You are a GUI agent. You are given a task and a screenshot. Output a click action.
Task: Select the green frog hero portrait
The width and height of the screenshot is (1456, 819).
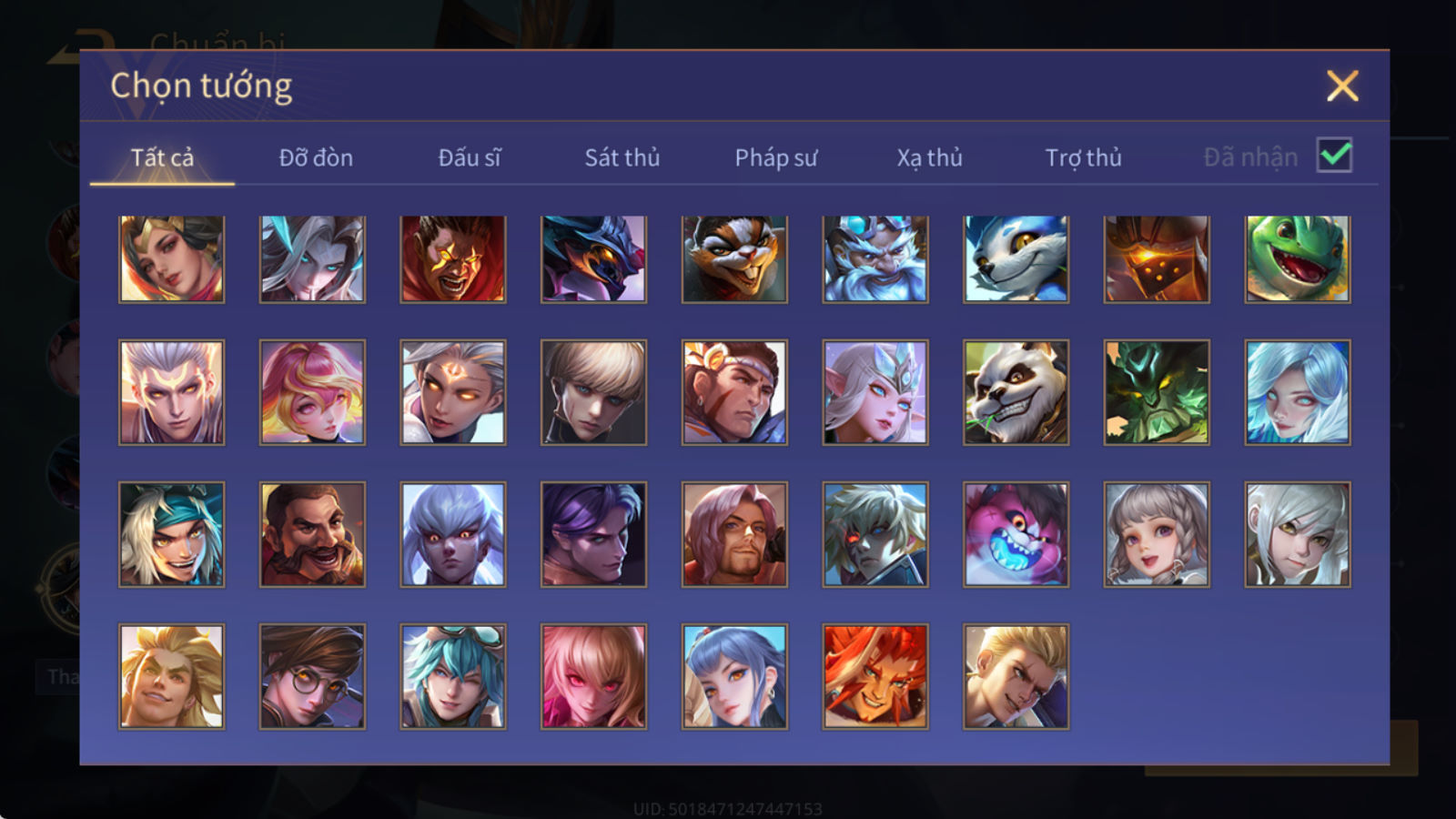(1298, 258)
